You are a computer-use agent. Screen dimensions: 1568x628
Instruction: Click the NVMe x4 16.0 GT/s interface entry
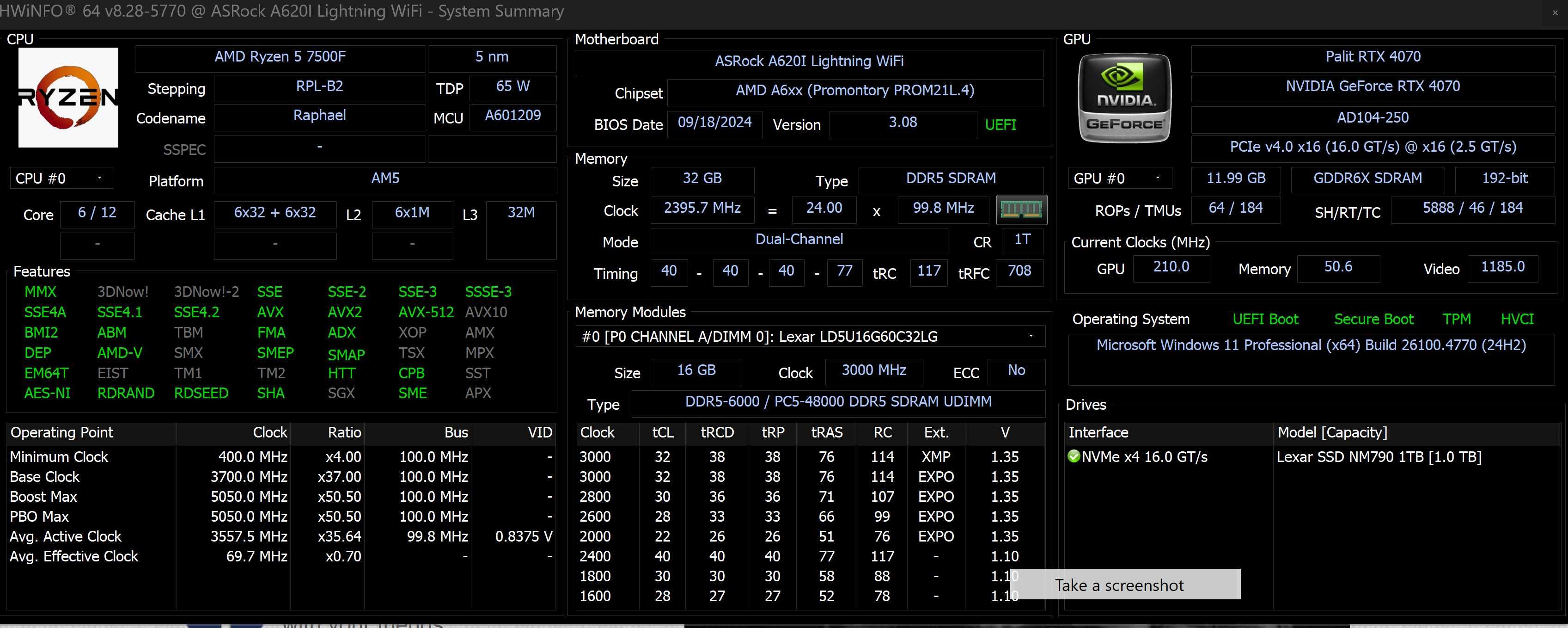(1144, 456)
